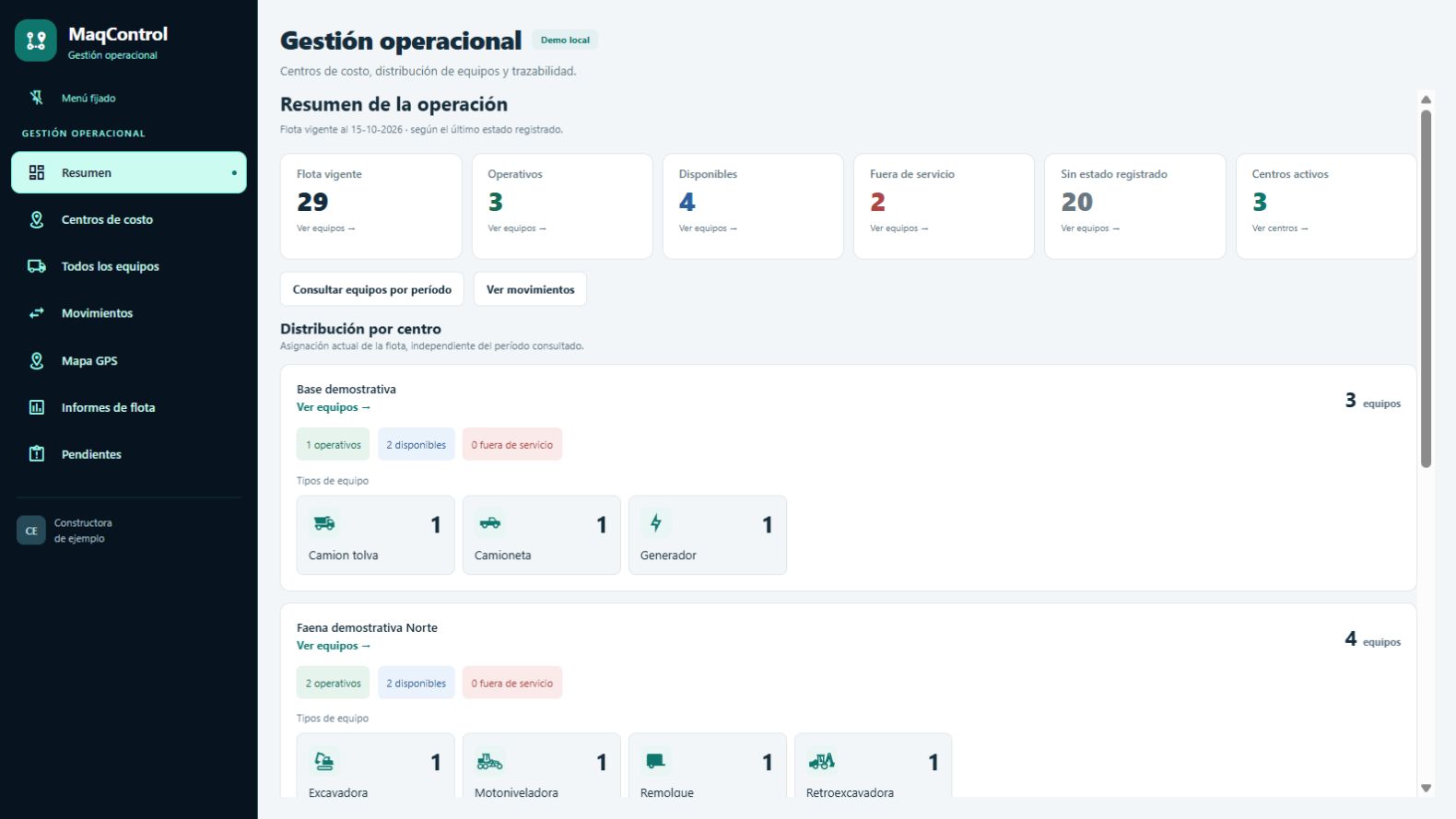Click the 1 operativos badge

(x=334, y=445)
